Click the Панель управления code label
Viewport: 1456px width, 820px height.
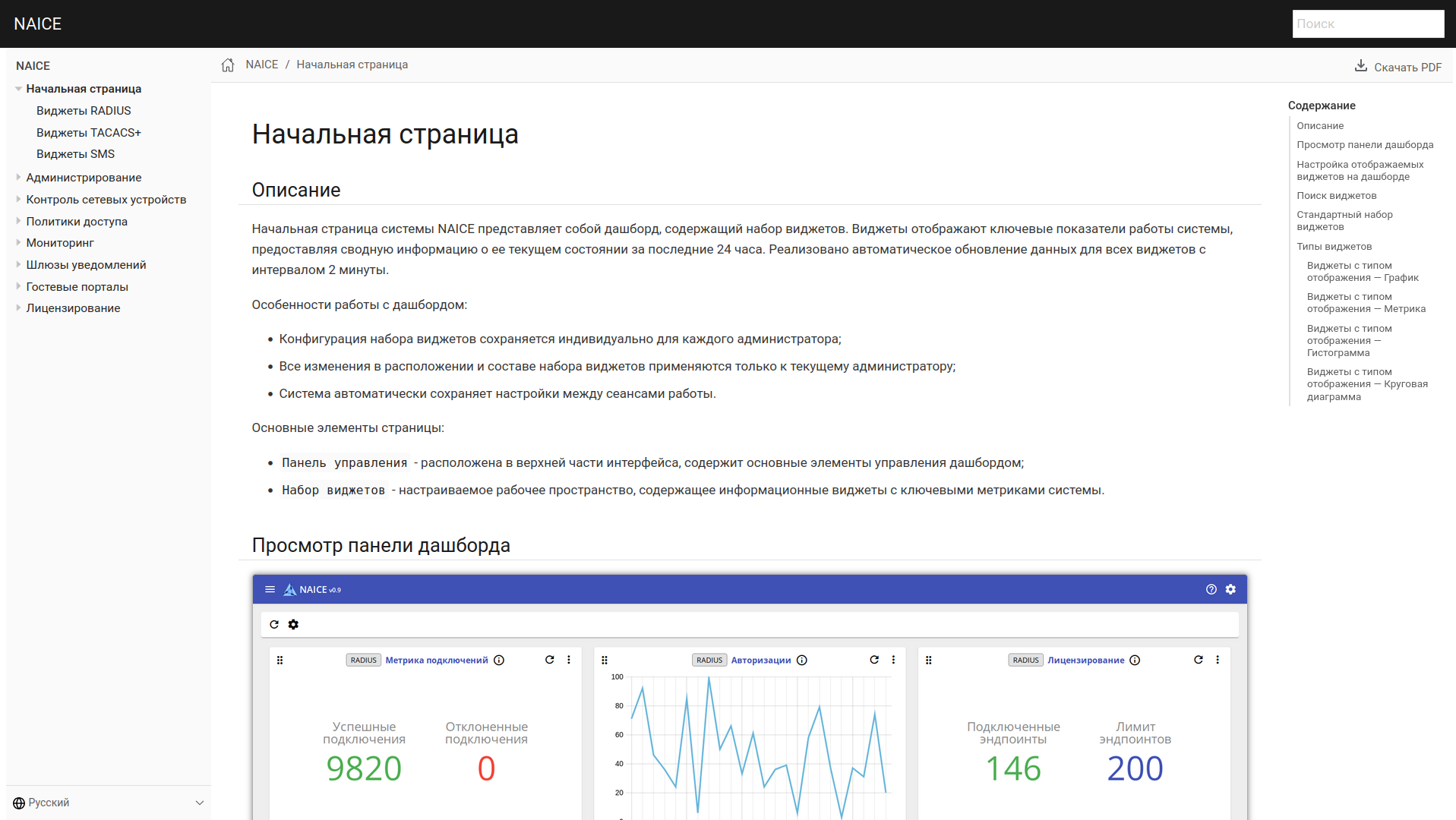[345, 463]
